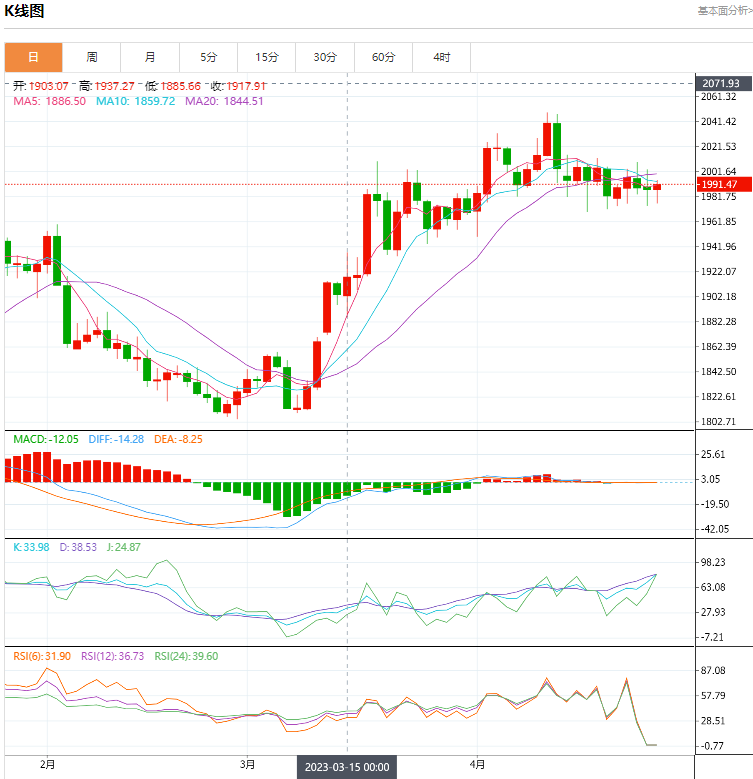The height and width of the screenshot is (779, 753).
Task: Click the RSI(6): 31.90 label
Action: pyautogui.click(x=42, y=656)
